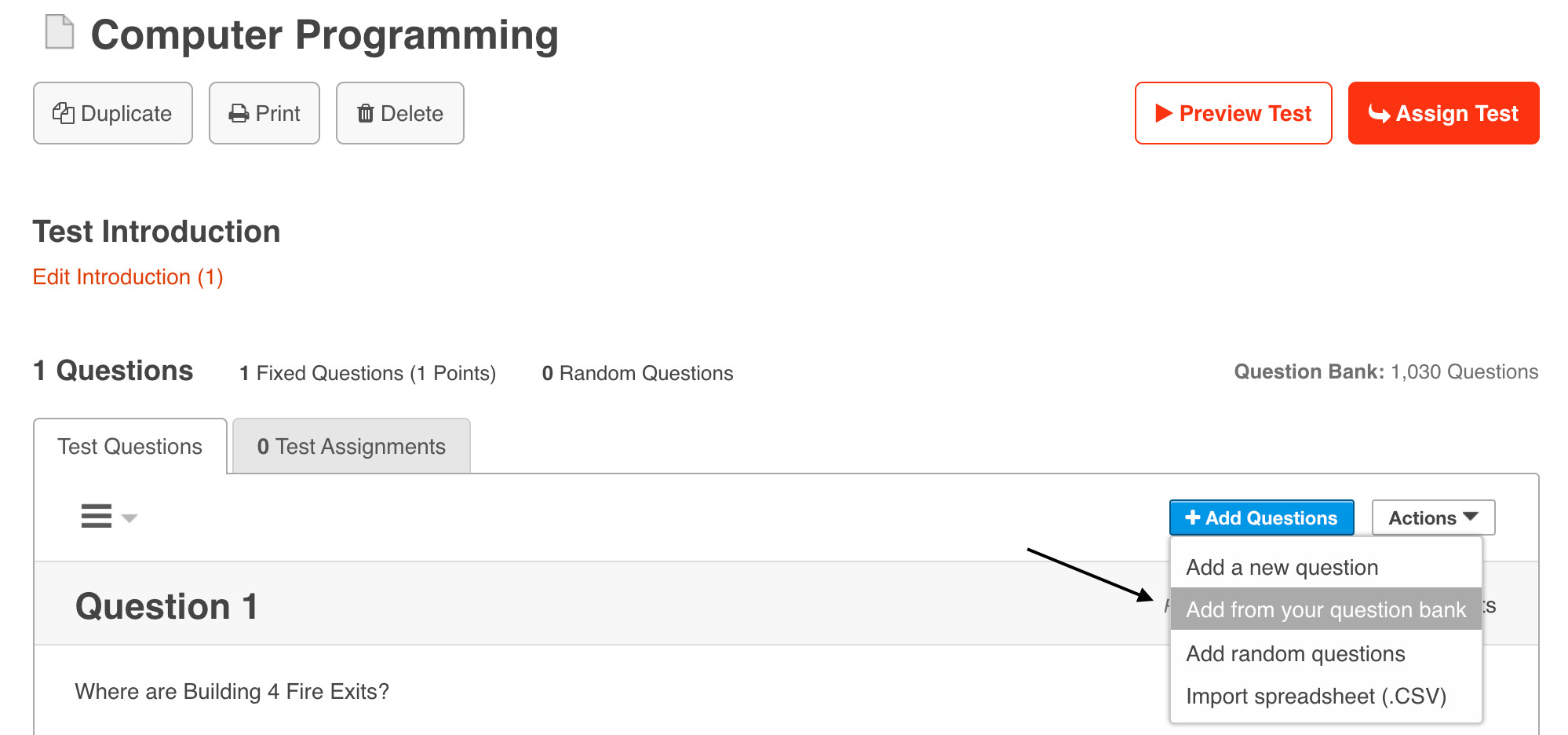Select the Test Questions tab
The height and width of the screenshot is (735, 1568).
(130, 447)
